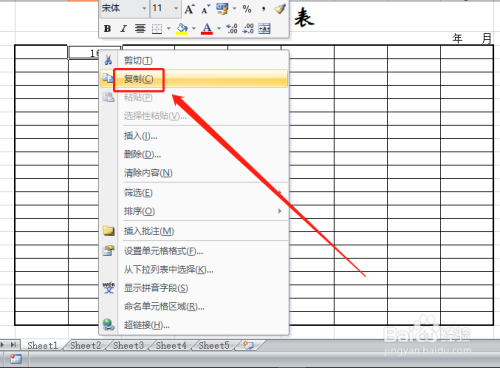This screenshot has height=368, width=500.
Task: Switch to Sheet2 tab
Action: [x=86, y=345]
